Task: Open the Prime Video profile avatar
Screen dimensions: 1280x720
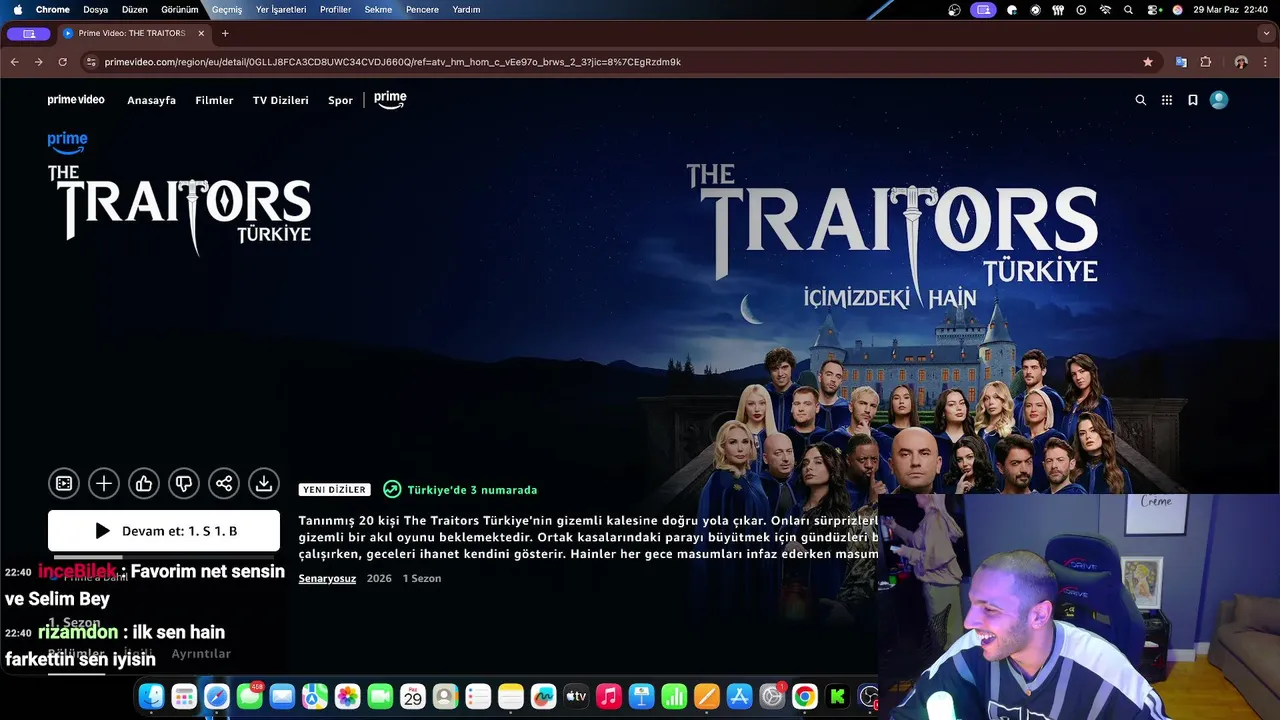Action: point(1219,100)
